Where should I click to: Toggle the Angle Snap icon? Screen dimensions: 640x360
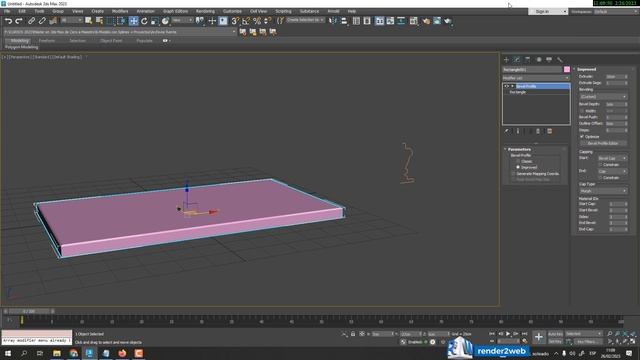(246, 21)
